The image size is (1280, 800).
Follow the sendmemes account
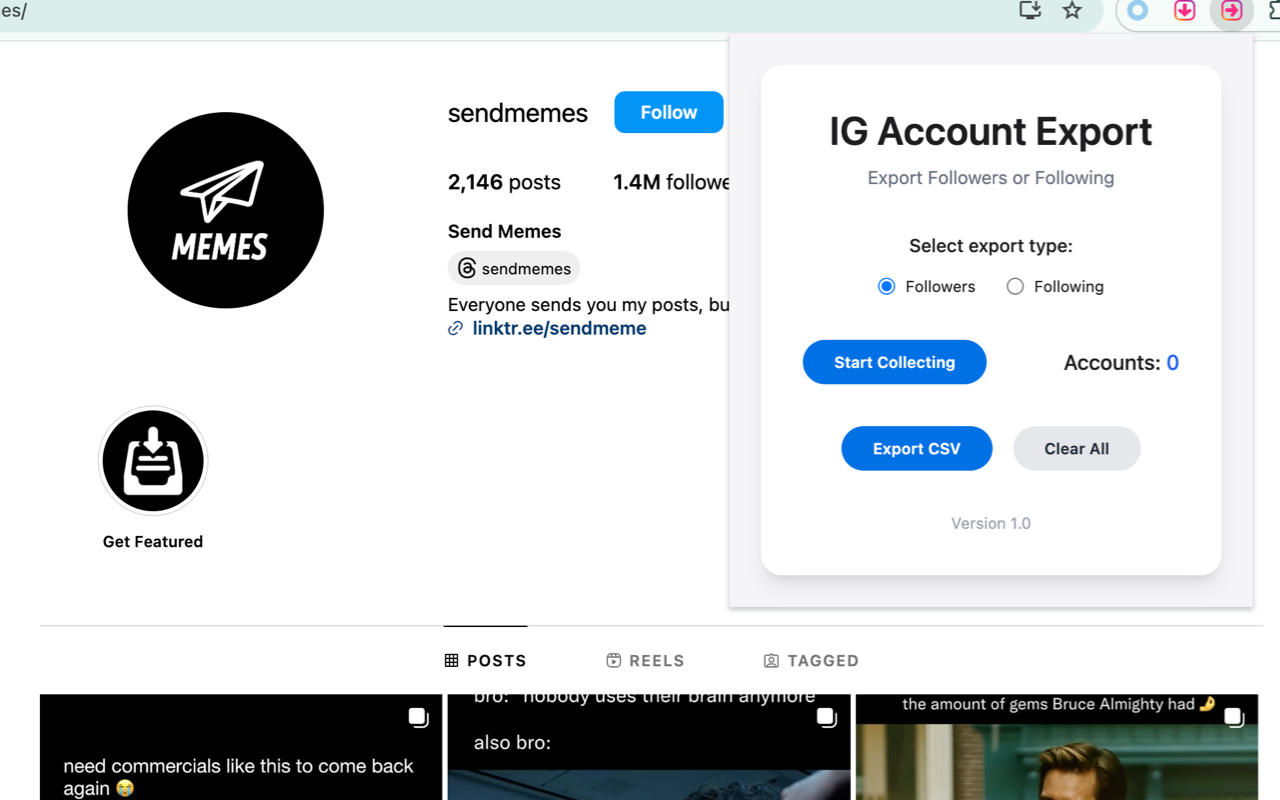668,112
